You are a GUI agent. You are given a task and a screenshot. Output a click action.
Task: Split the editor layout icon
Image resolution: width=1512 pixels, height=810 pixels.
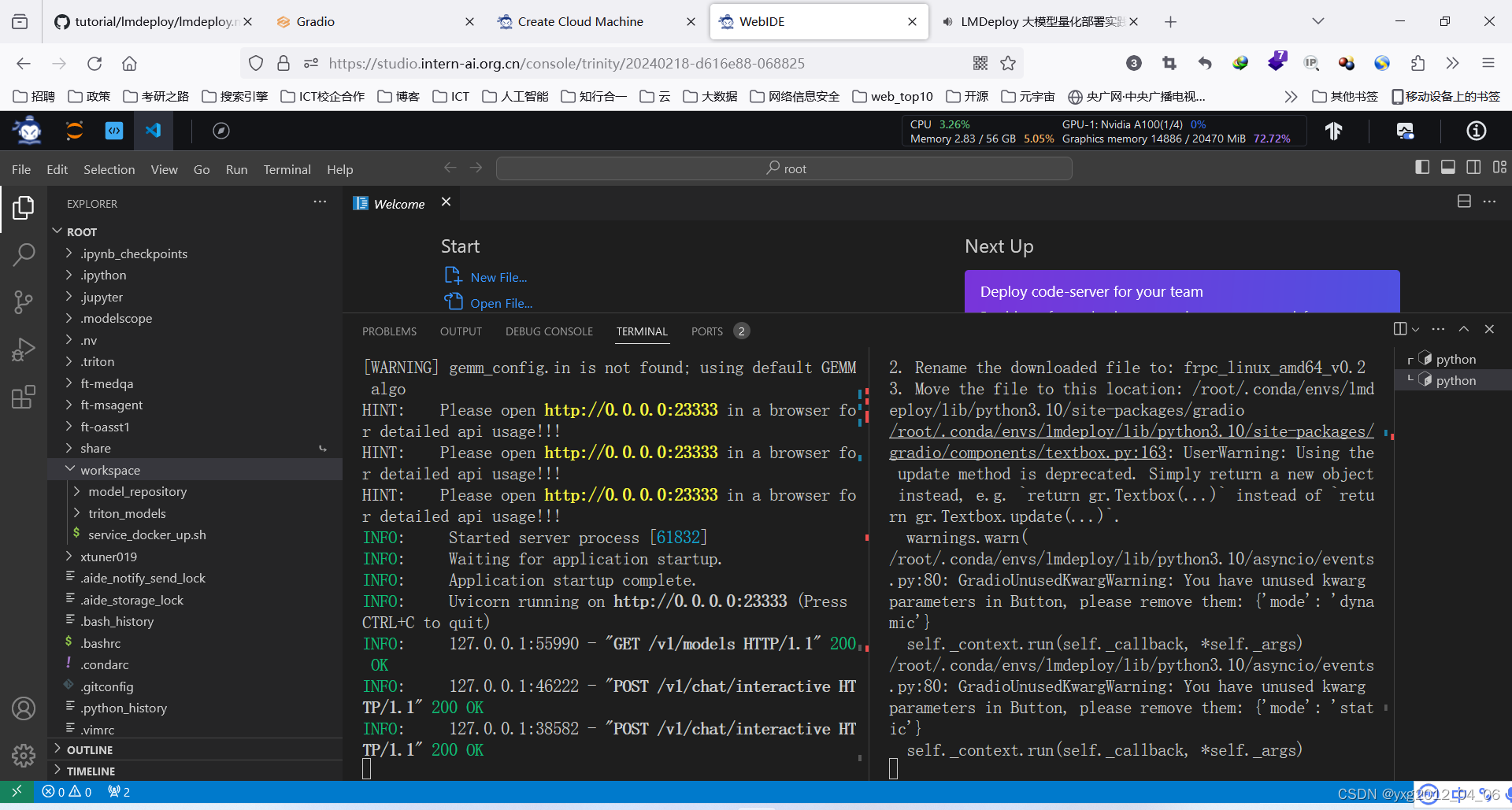click(x=1464, y=202)
